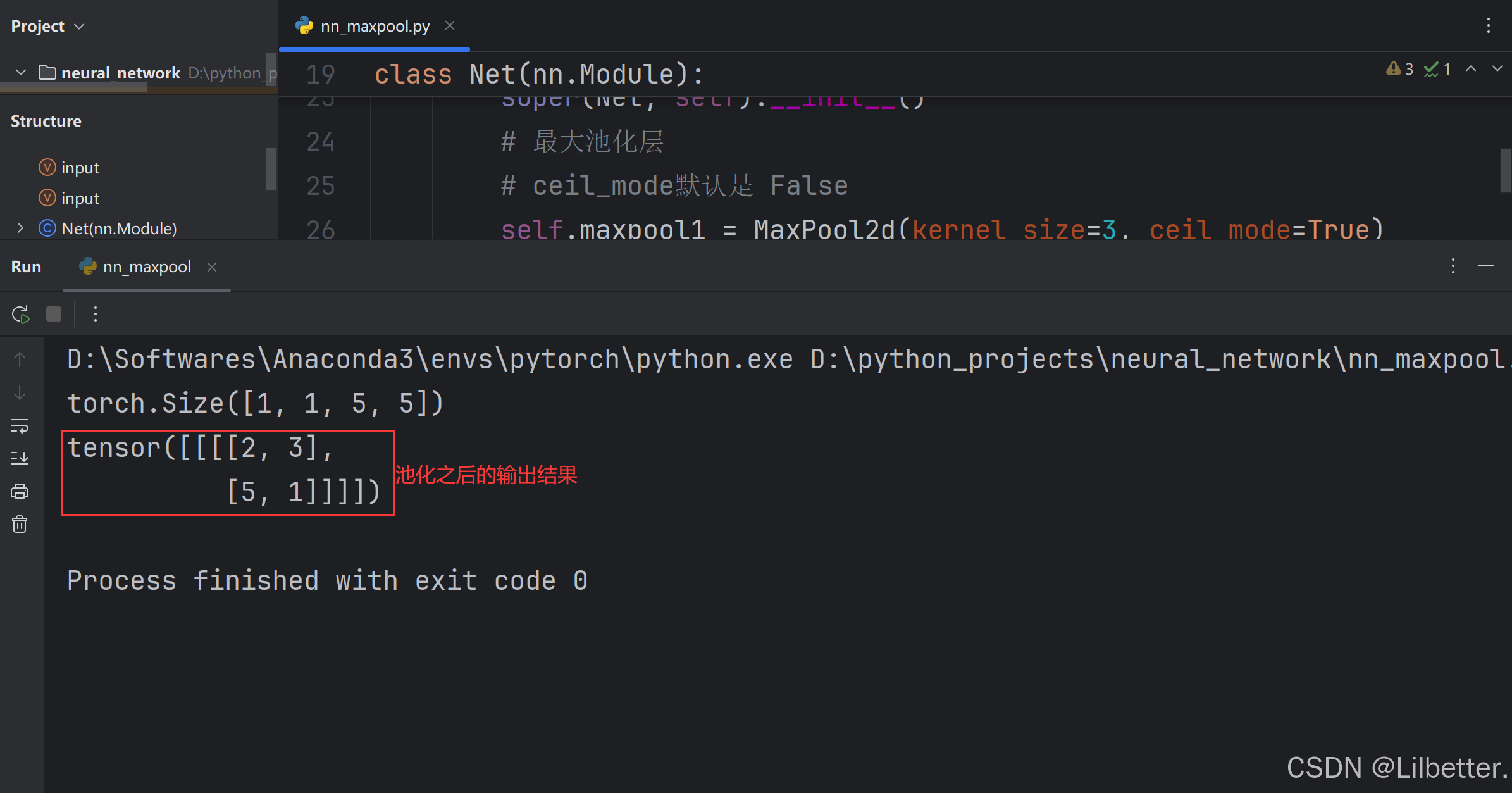1512x793 pixels.
Task: Open the Project view dropdown
Action: [x=79, y=27]
